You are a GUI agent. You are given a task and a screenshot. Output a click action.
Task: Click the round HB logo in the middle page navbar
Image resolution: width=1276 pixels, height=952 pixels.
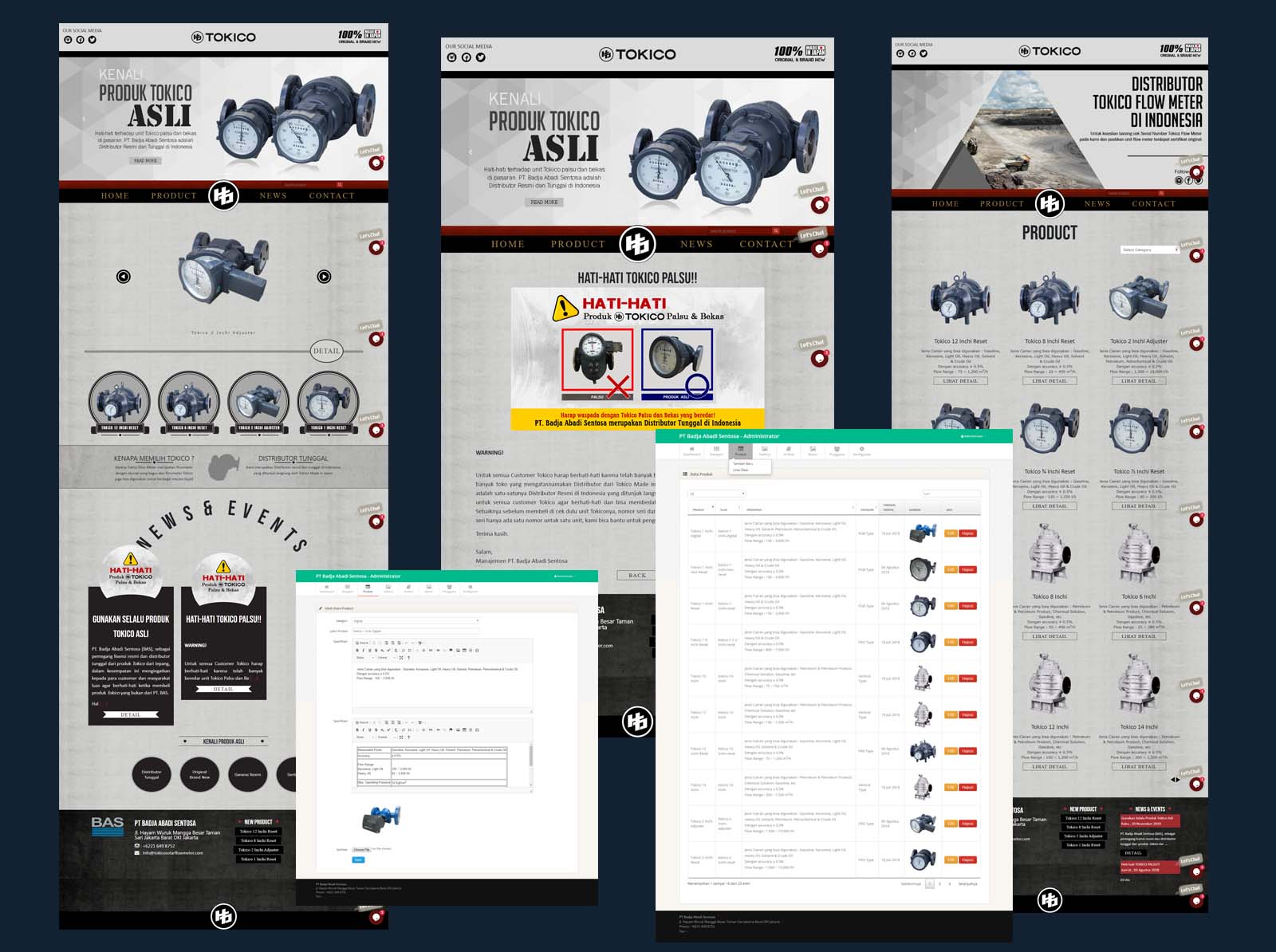click(637, 243)
